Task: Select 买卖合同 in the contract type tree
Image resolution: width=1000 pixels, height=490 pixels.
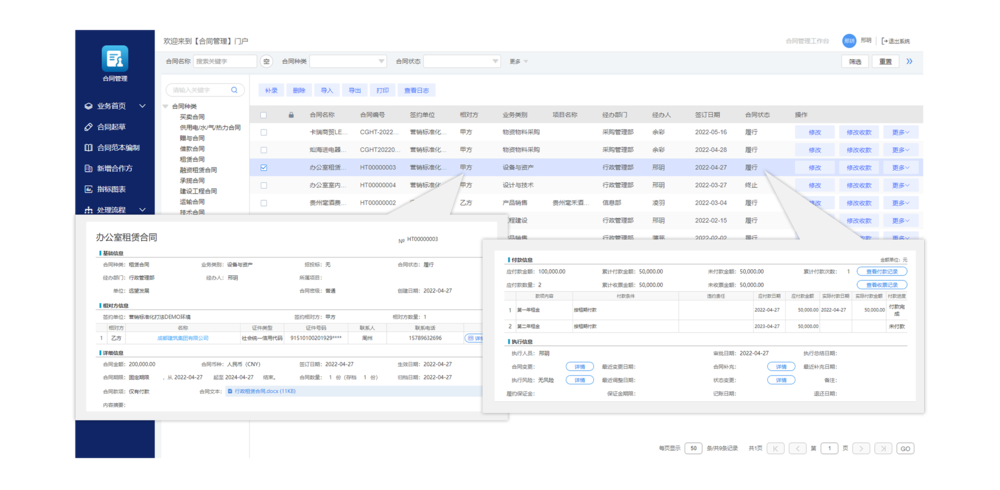Action: pyautogui.click(x=192, y=117)
